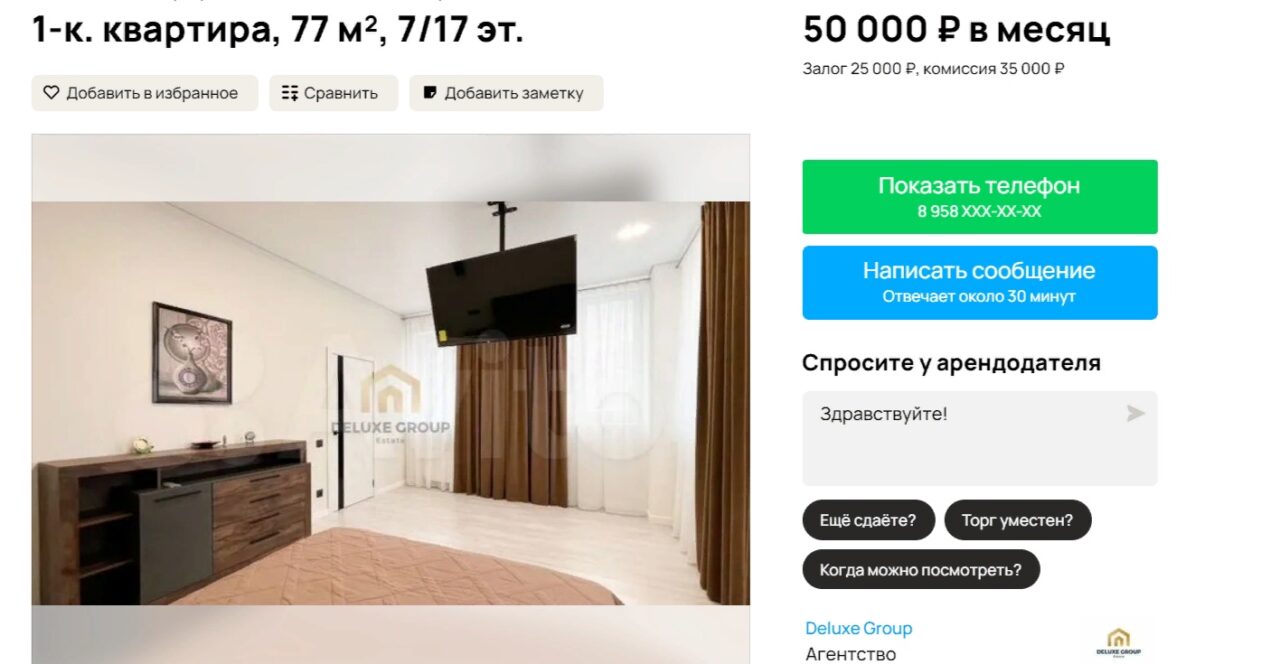Click the compare list icon

pos(290,93)
